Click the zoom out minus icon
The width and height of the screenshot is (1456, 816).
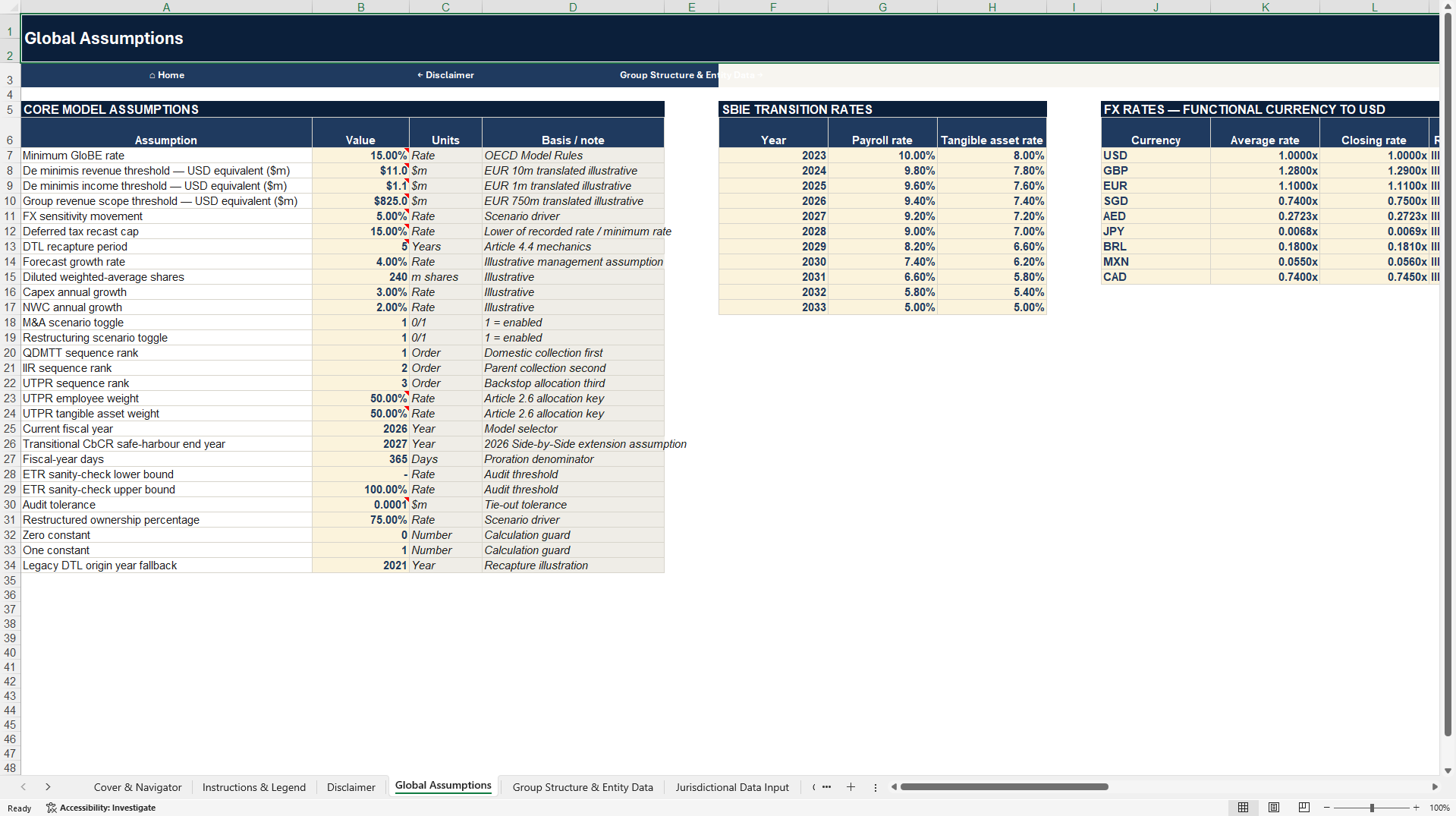click(x=1327, y=808)
